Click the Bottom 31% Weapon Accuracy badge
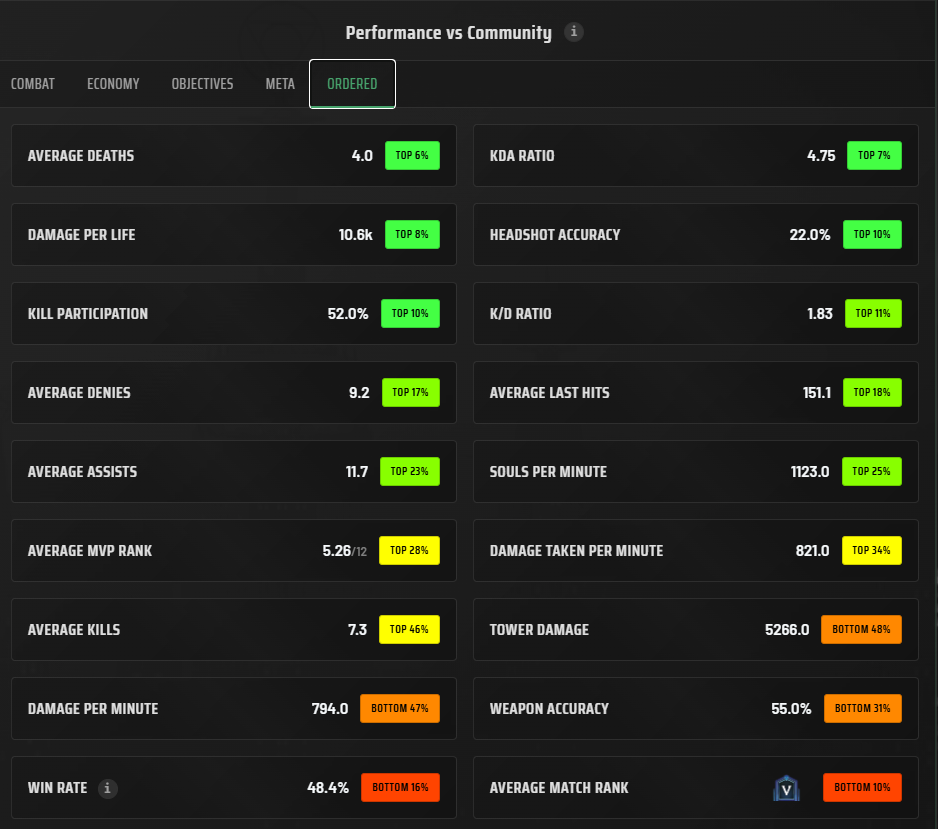 click(863, 708)
